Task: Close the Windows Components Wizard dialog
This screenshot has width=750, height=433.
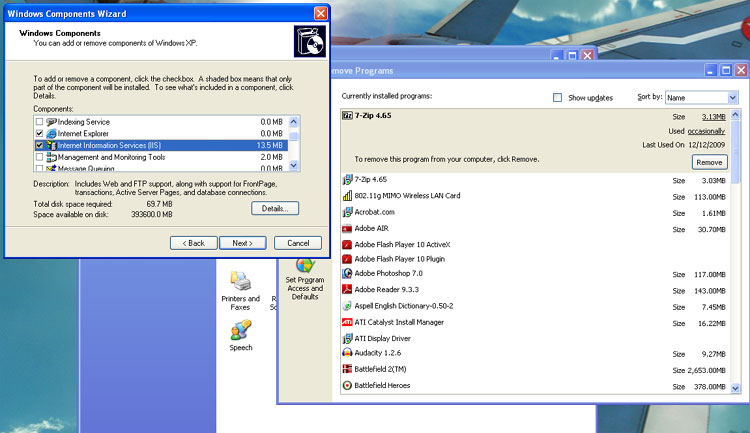Action: [320, 13]
